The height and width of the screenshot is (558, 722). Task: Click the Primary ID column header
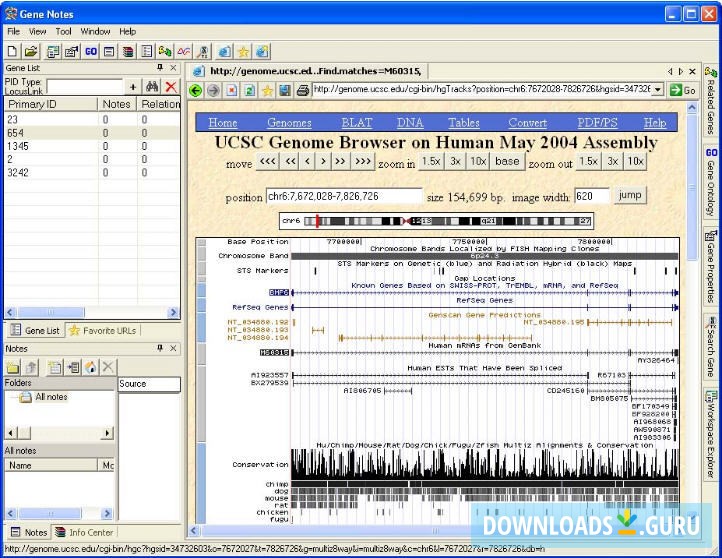51,105
